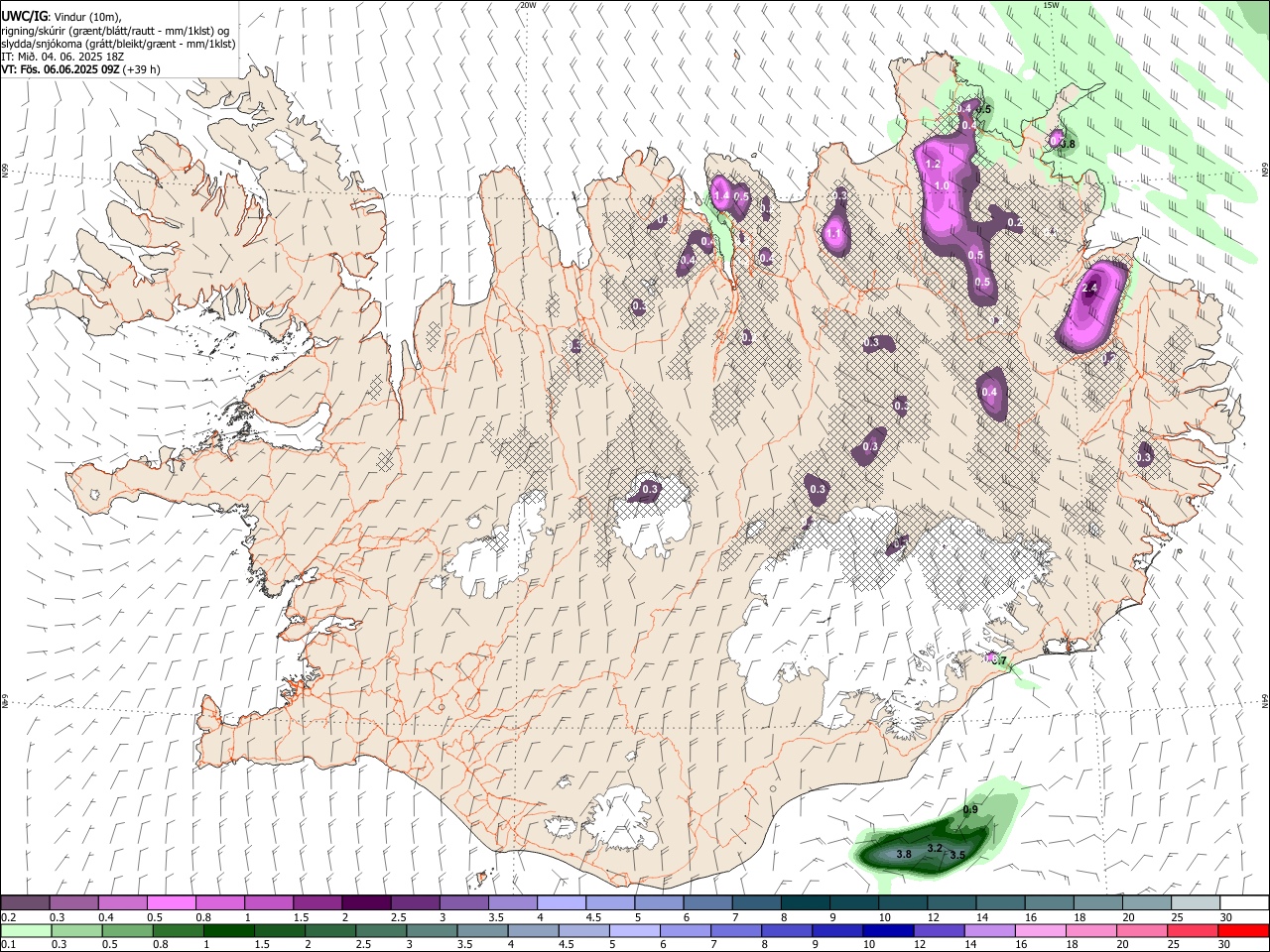Select the '1.1' snowfall value in north Iceland
1270x952 pixels.
click(x=834, y=235)
